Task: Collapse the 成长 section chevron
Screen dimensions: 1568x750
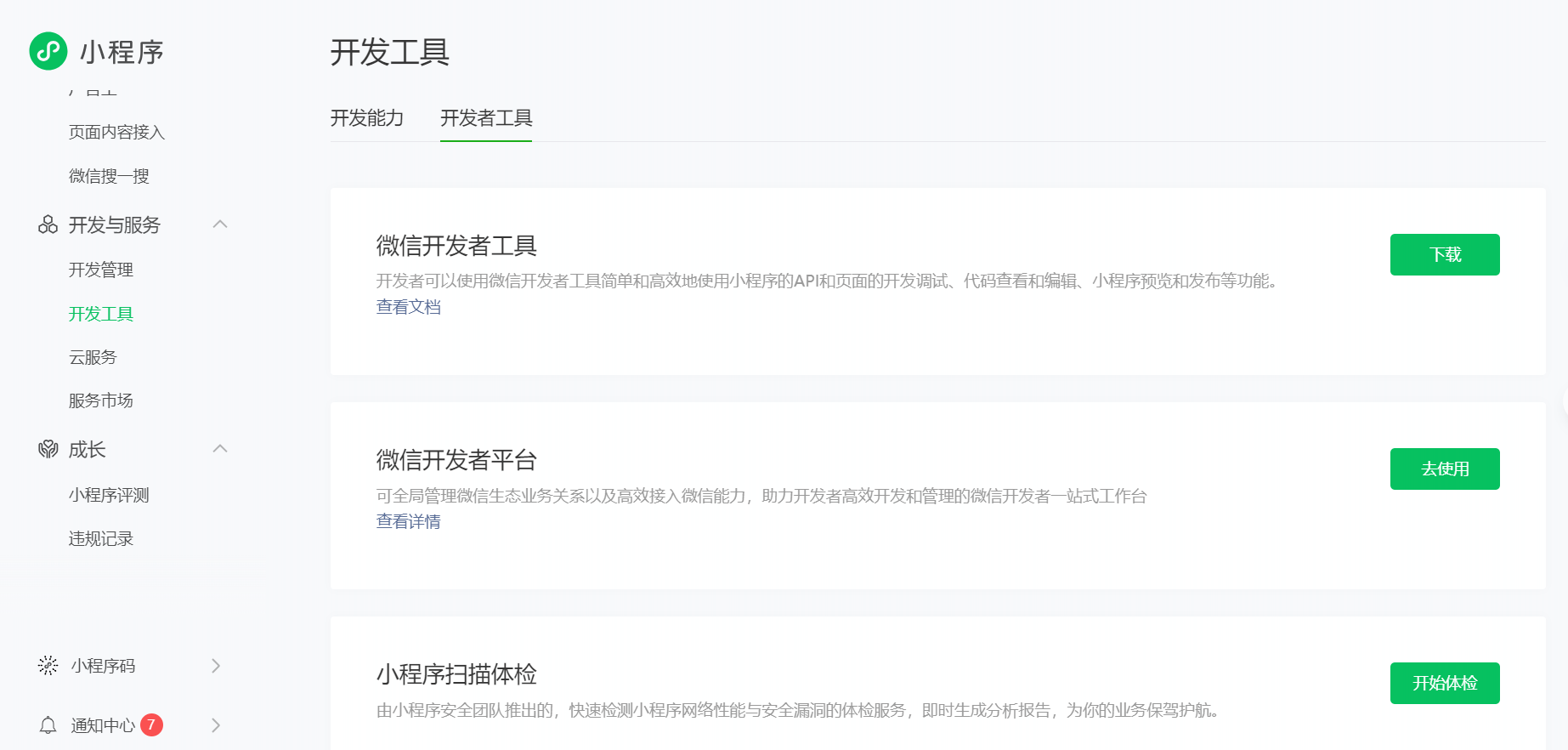Action: 220,449
